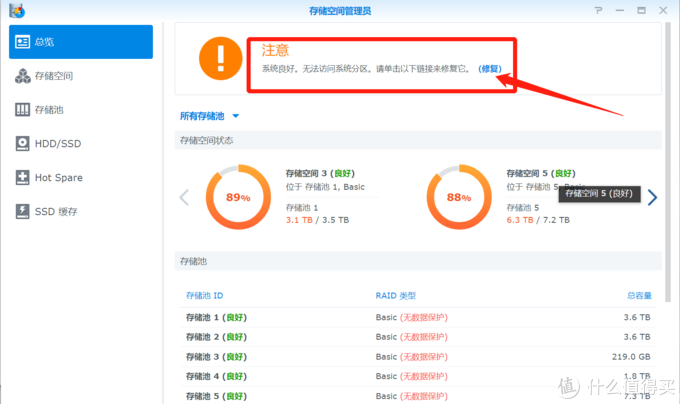Click the orange warning exclamation icon

220,57
